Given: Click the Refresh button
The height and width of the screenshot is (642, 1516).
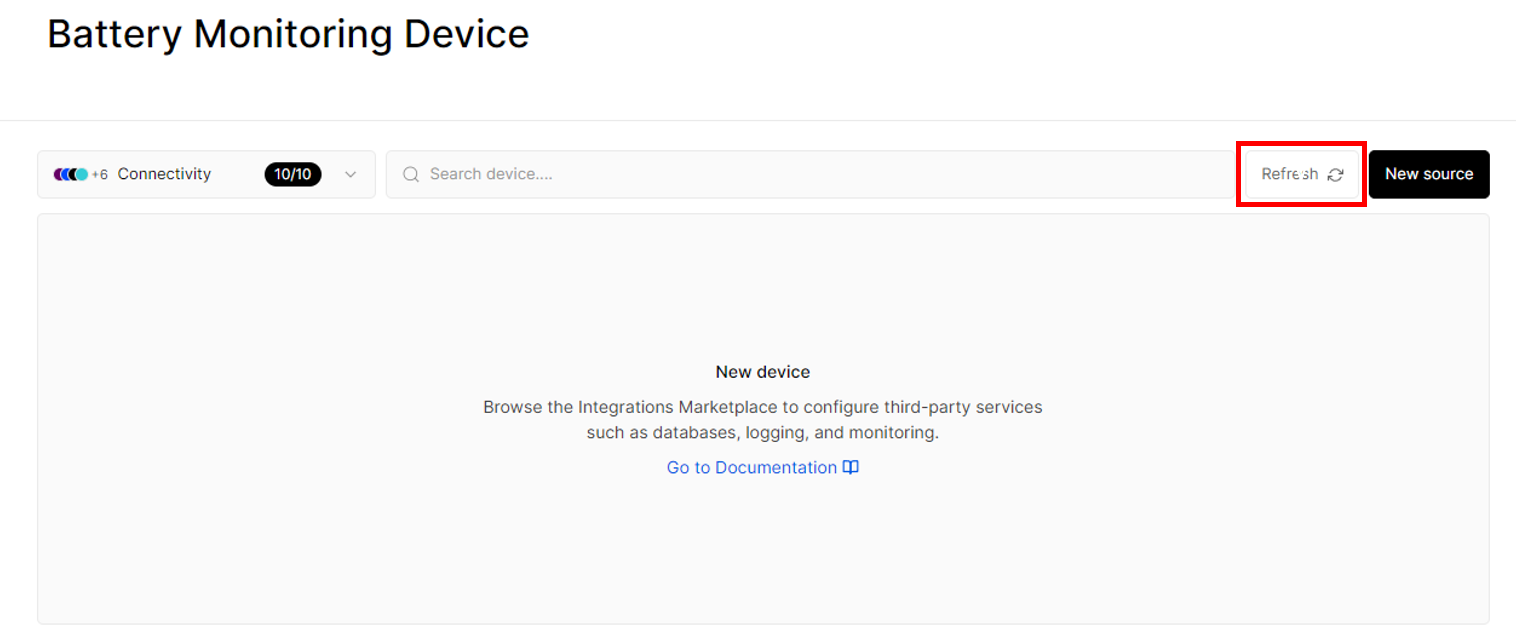Looking at the screenshot, I should tap(1302, 174).
